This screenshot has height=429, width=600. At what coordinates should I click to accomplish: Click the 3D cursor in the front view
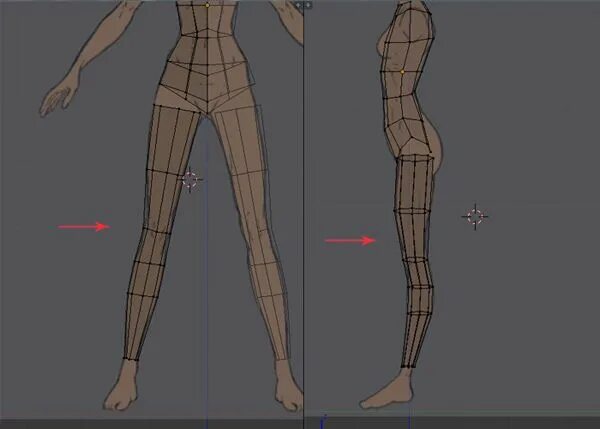(x=190, y=179)
